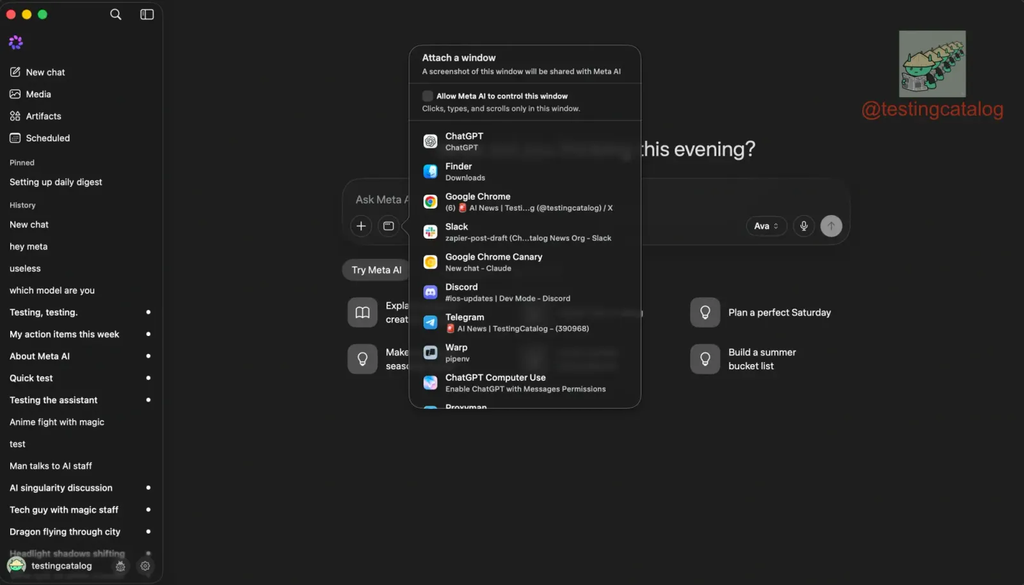Click the plus attach button in prompt box
Screen dimensions: 1024x585
(361, 226)
